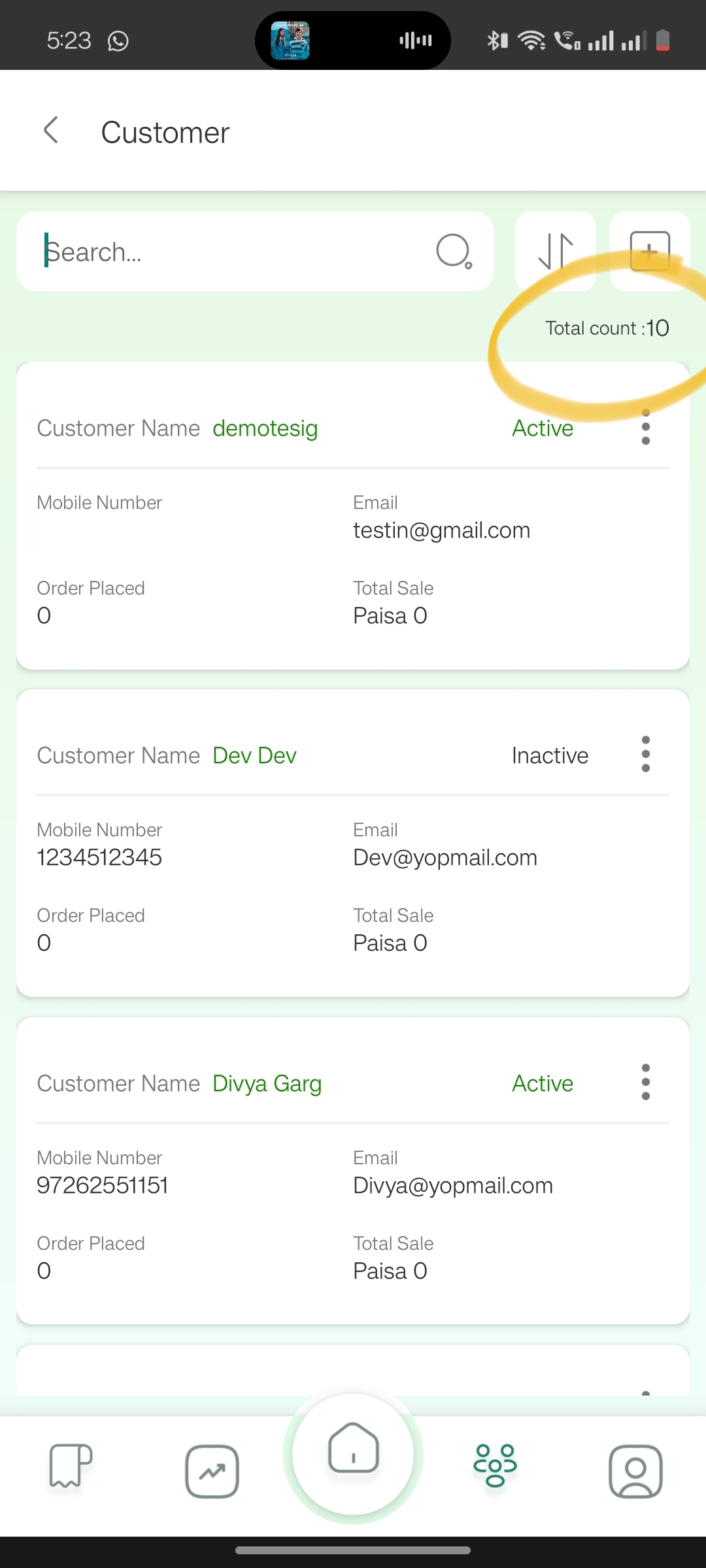
Task: Toggle Inactive status of Dev Dev
Action: tap(550, 756)
